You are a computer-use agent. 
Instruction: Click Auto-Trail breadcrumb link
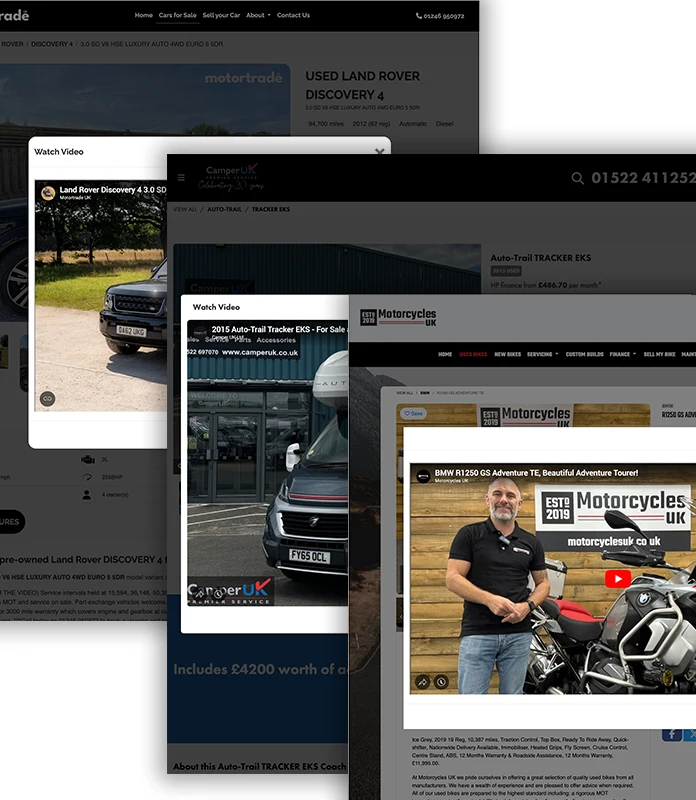[x=225, y=209]
